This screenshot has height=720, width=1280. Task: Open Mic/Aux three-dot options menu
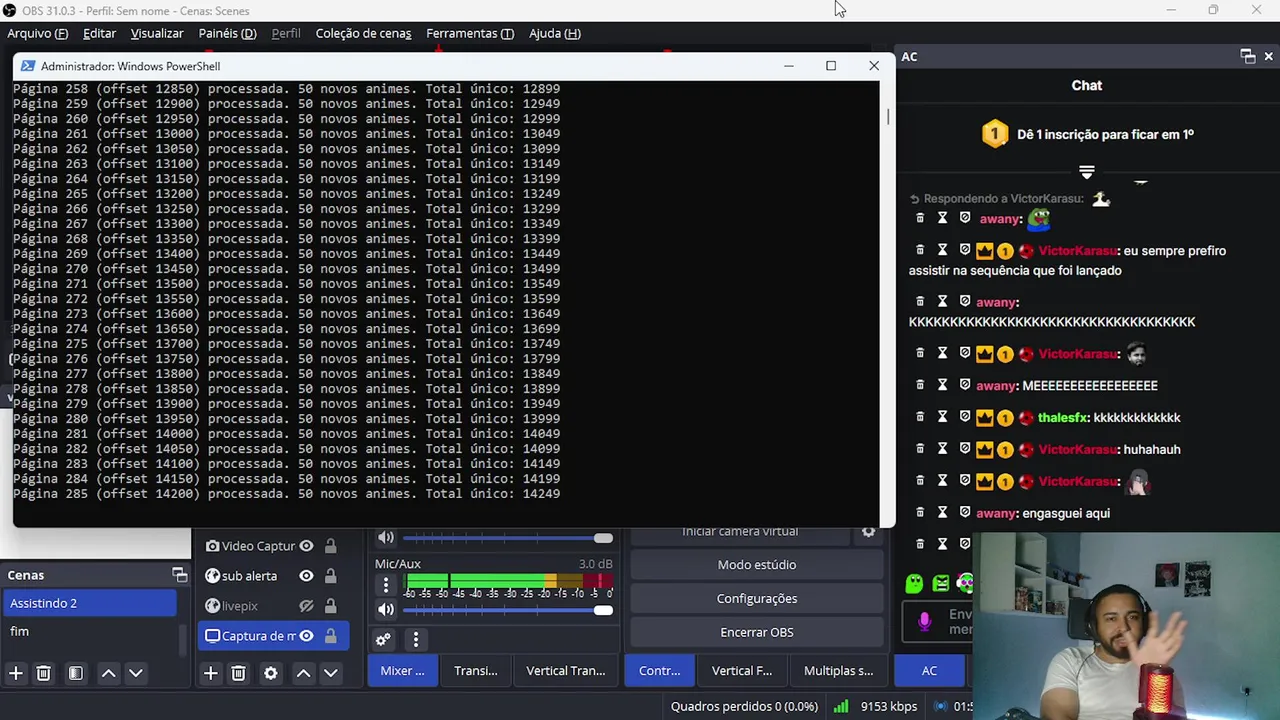click(x=385, y=586)
